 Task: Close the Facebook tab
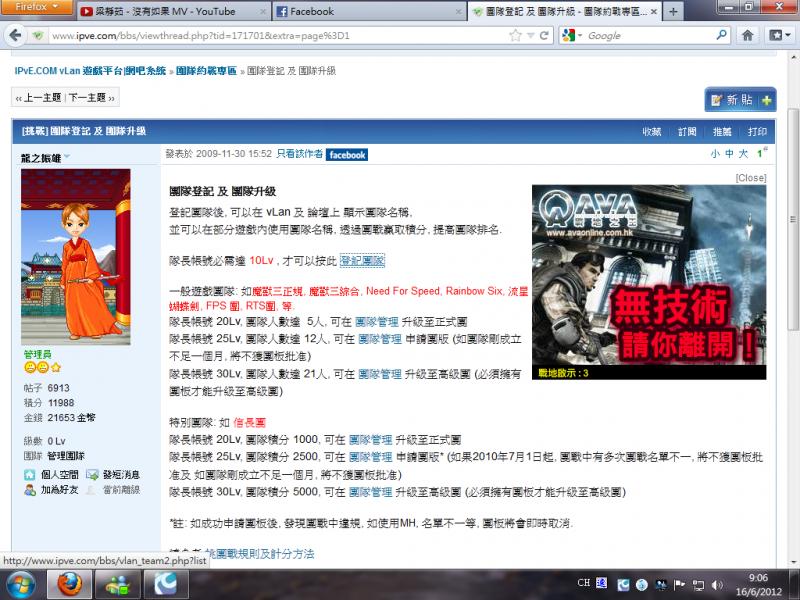(458, 11)
